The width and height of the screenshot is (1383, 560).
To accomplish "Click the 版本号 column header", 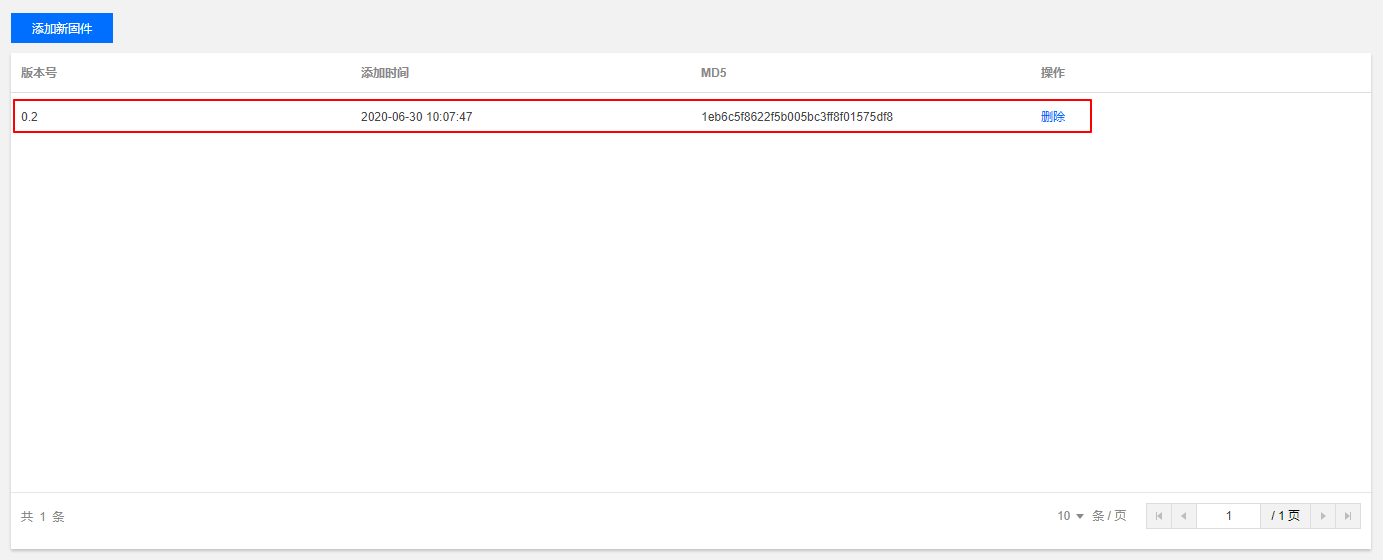I will (x=39, y=73).
